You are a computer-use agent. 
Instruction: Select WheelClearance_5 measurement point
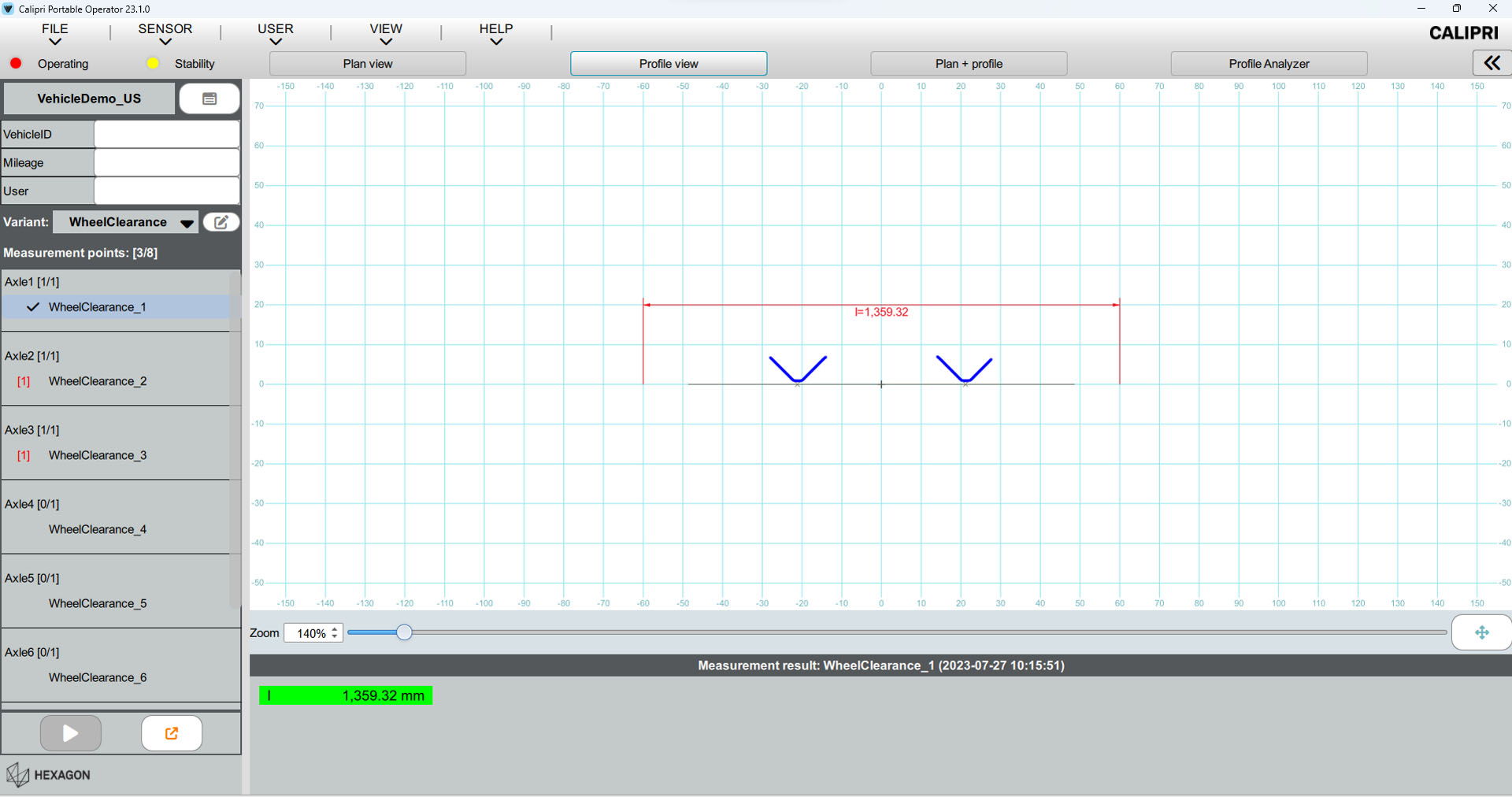(98, 603)
